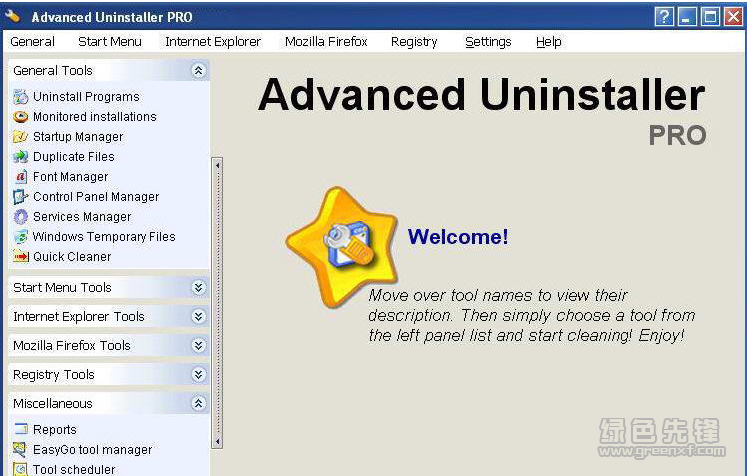Click the Registry Tools header label

(x=54, y=375)
